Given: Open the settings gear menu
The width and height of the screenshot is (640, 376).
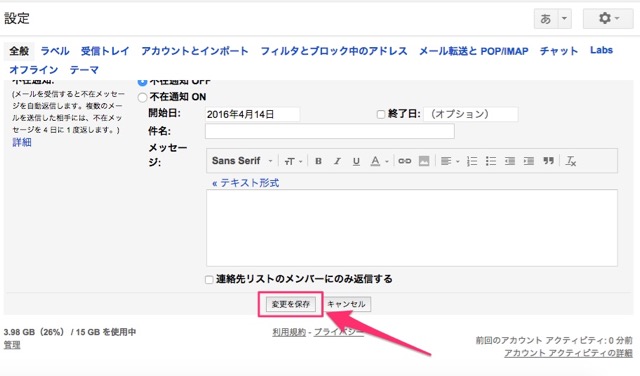Looking at the screenshot, I should click(608, 18).
